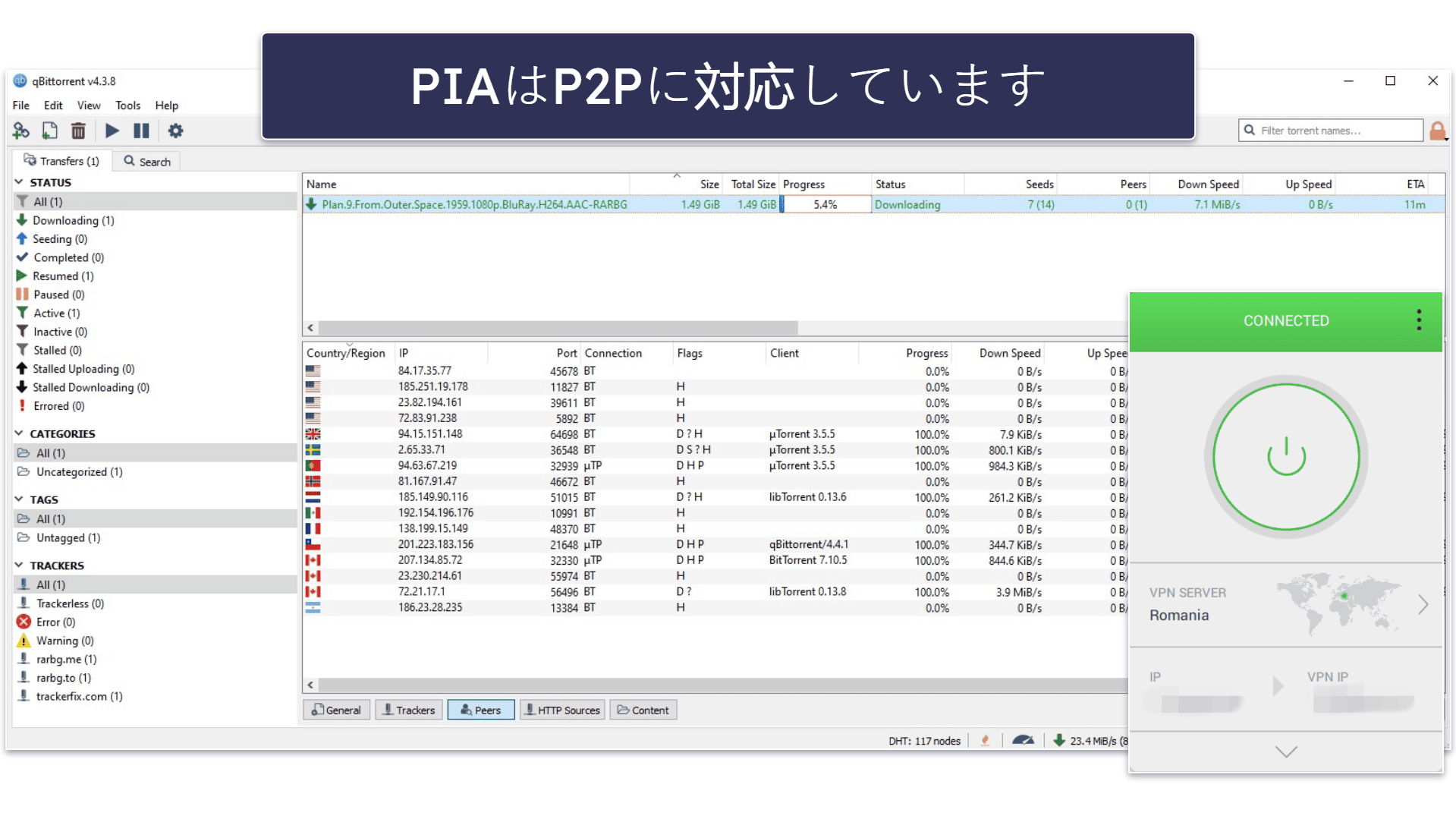Filter by Stalled Uploading (0) status

tap(83, 369)
